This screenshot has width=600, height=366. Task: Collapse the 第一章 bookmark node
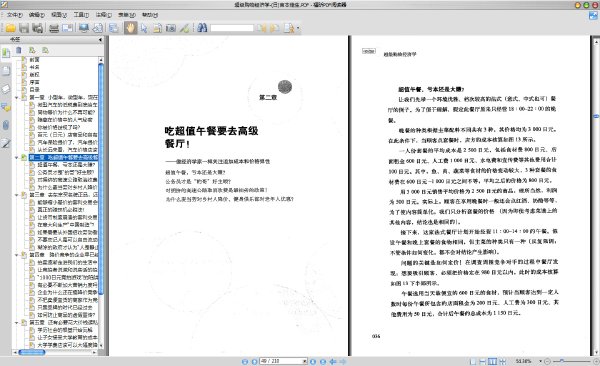(16, 98)
